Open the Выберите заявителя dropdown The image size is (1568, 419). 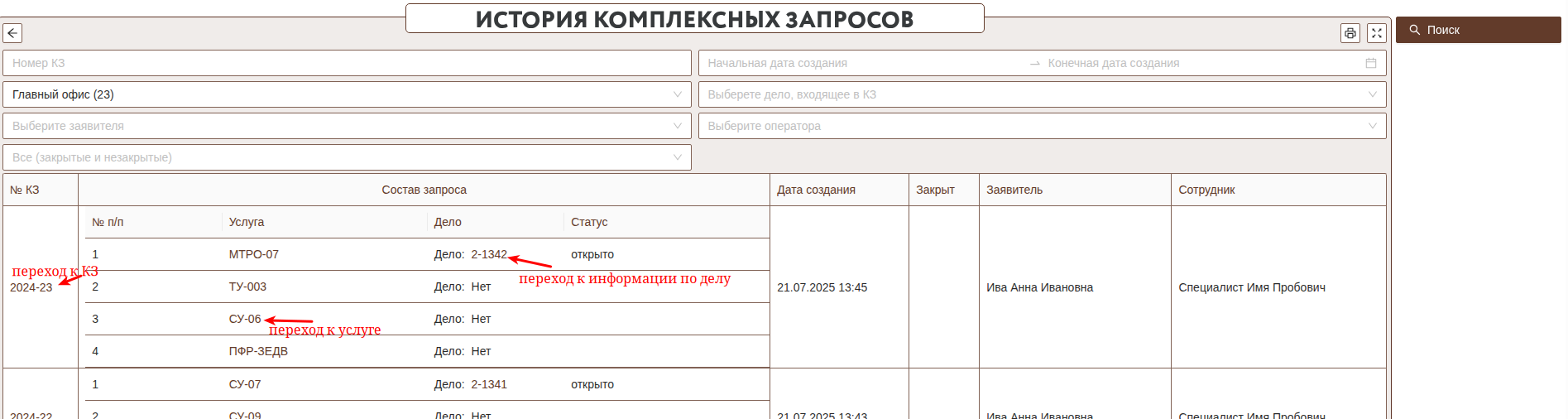coord(347,126)
